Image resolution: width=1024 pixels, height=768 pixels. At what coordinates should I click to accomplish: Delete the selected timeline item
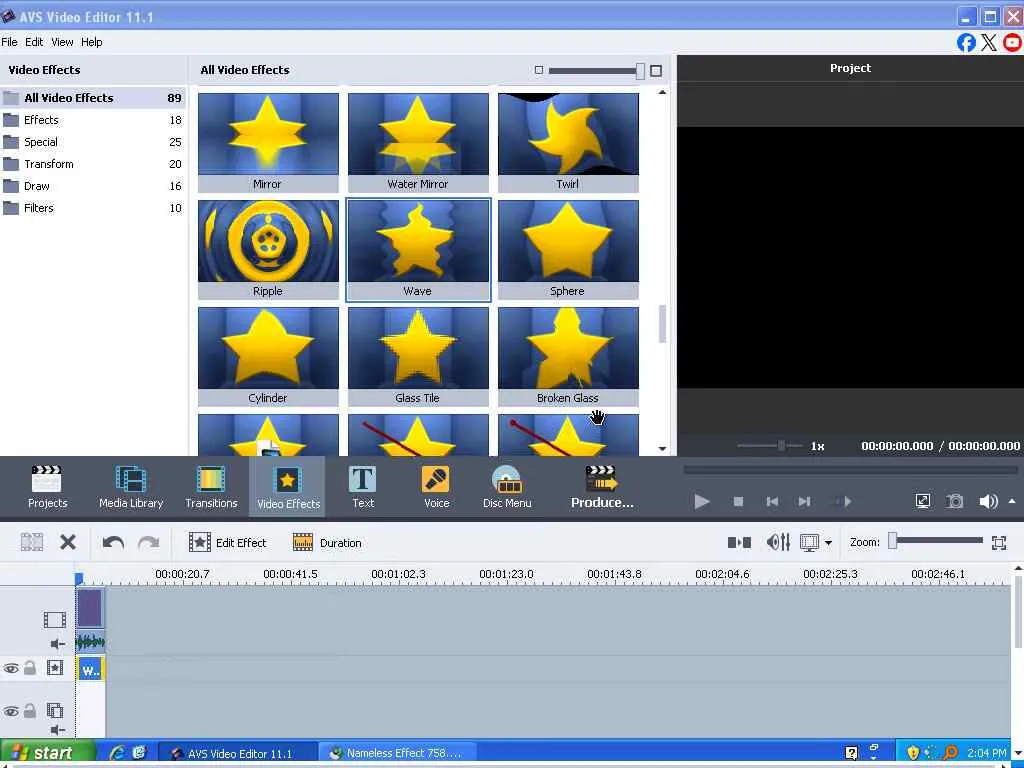[x=68, y=542]
